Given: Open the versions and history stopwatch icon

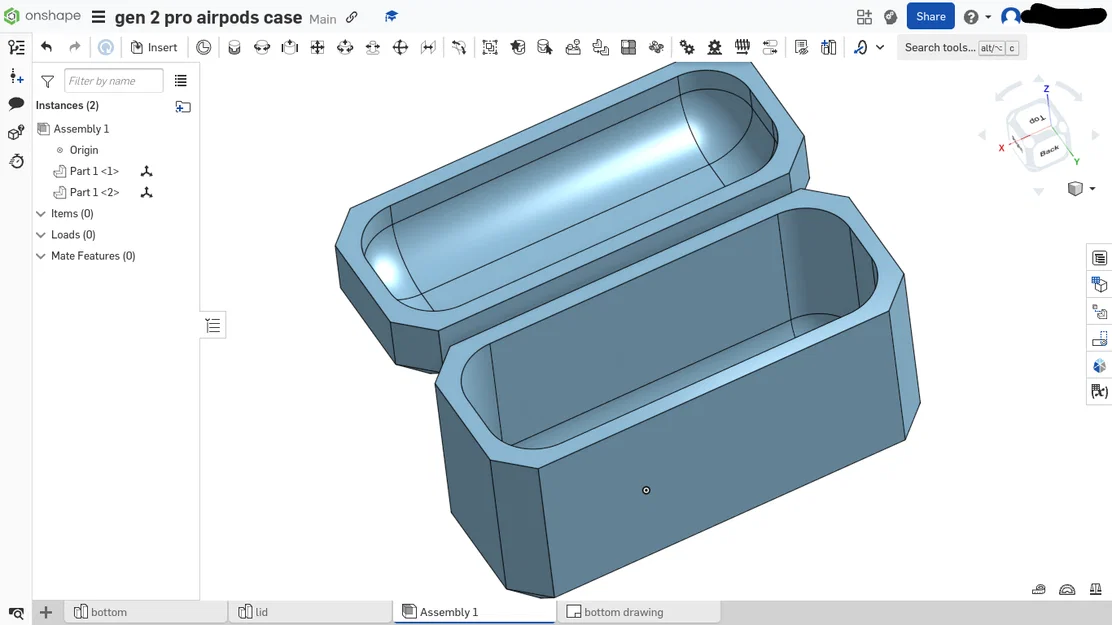Looking at the screenshot, I should click(x=16, y=161).
